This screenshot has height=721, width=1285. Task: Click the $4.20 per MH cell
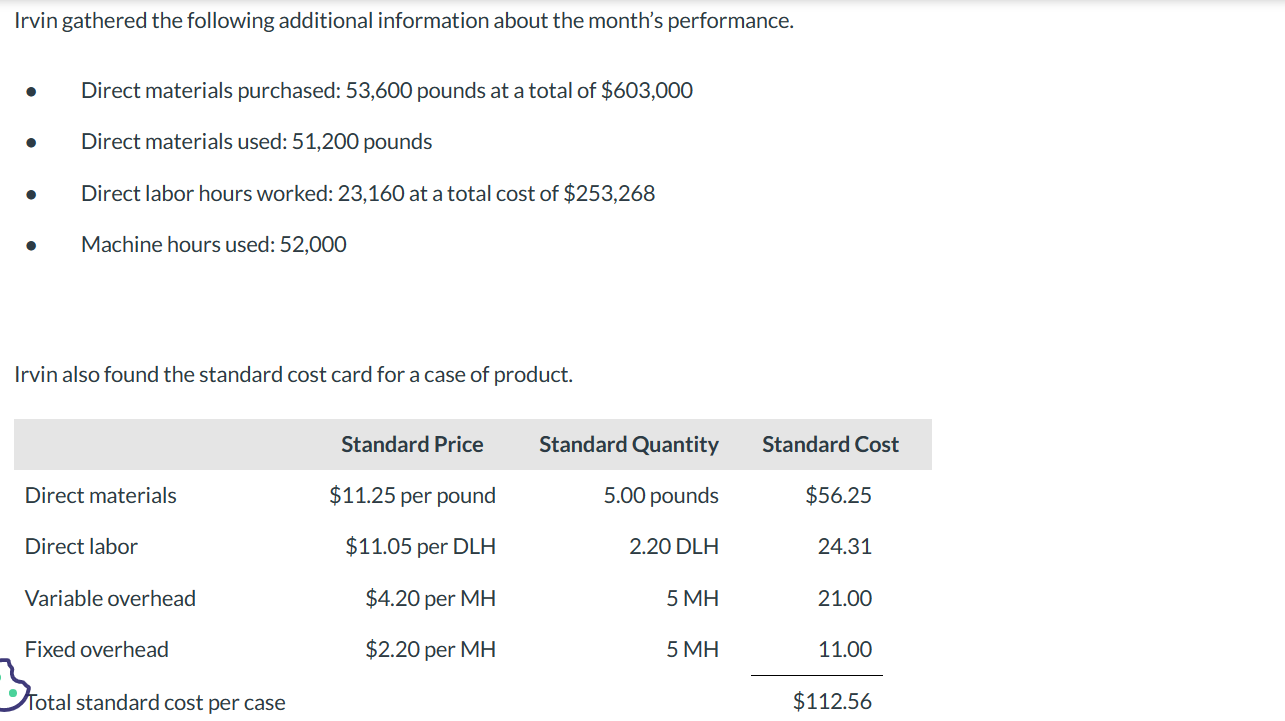pos(430,599)
